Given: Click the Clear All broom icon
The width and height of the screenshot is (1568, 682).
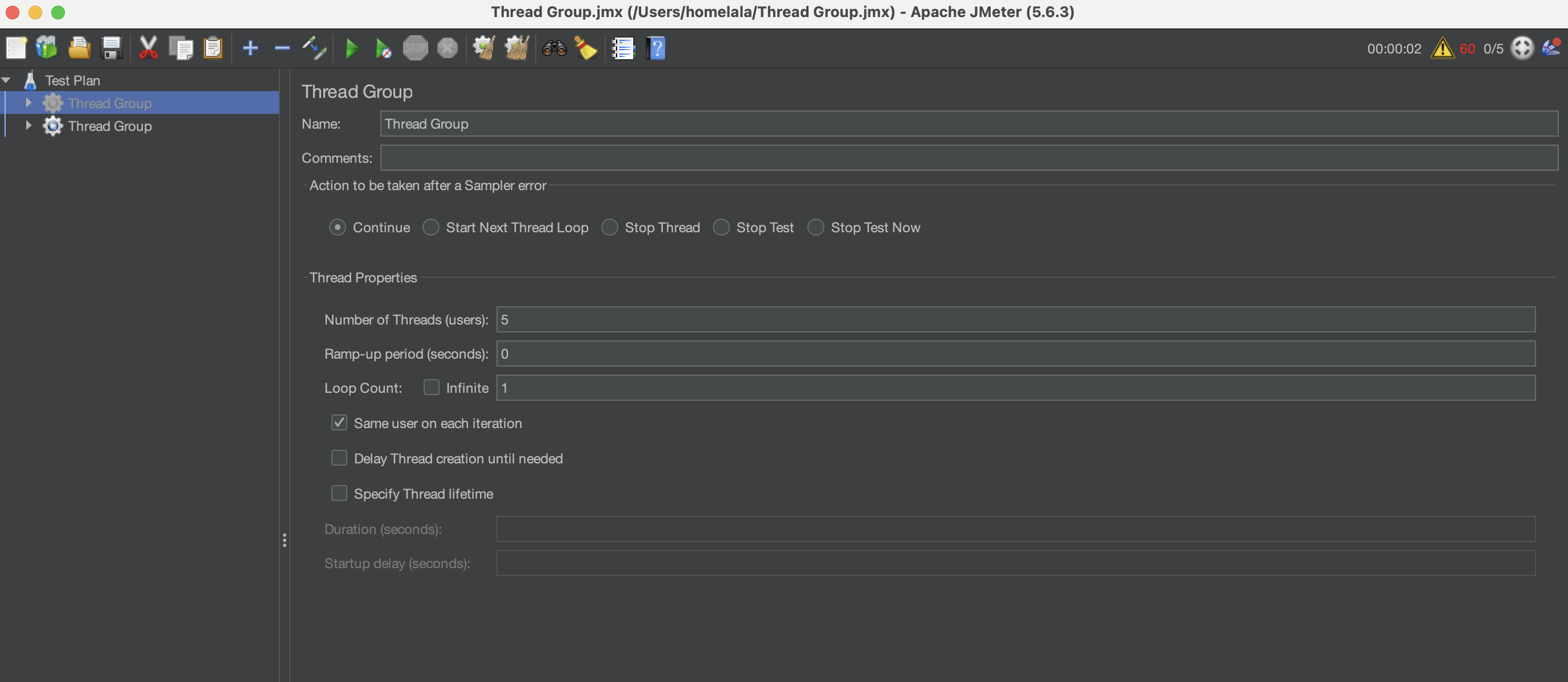Looking at the screenshot, I should (516, 48).
